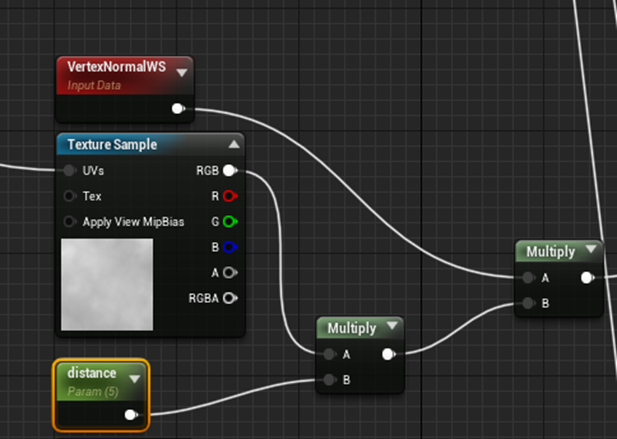Click right Multiply node's B input pin
617x439 pixels.
(528, 303)
